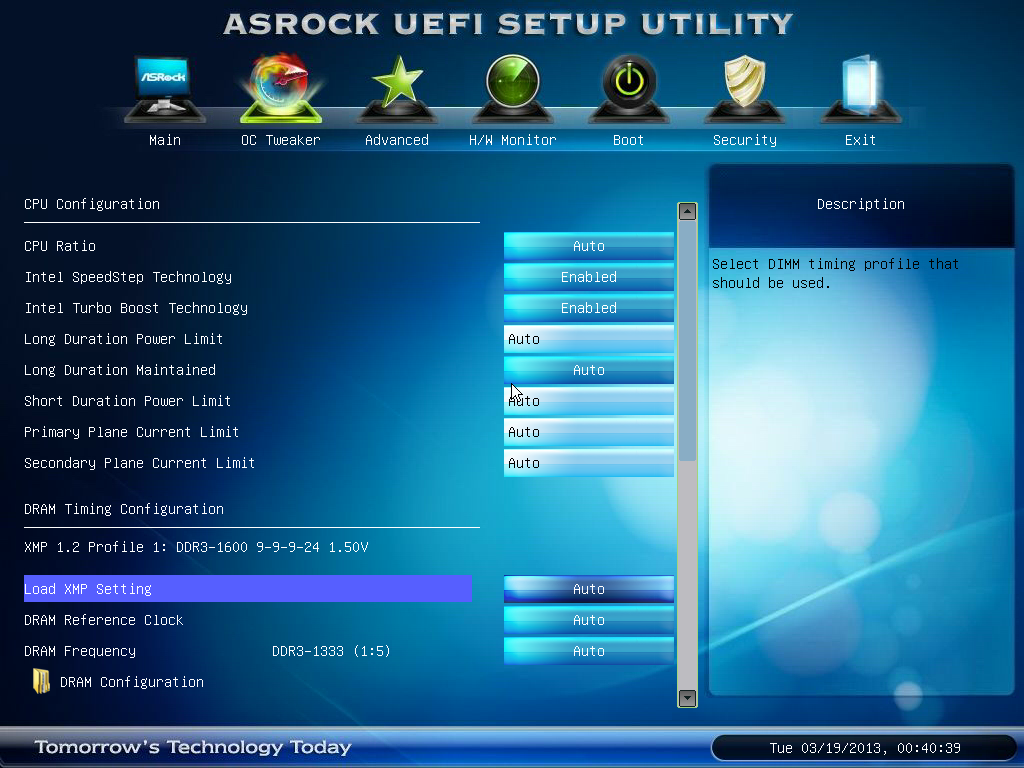Select the Load XMP Setting row
1024x768 pixels.
tap(248, 588)
